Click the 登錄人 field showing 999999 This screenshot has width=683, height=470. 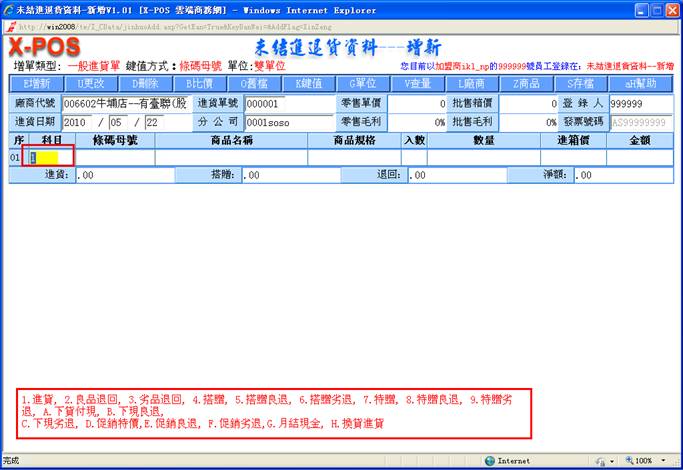(x=639, y=103)
